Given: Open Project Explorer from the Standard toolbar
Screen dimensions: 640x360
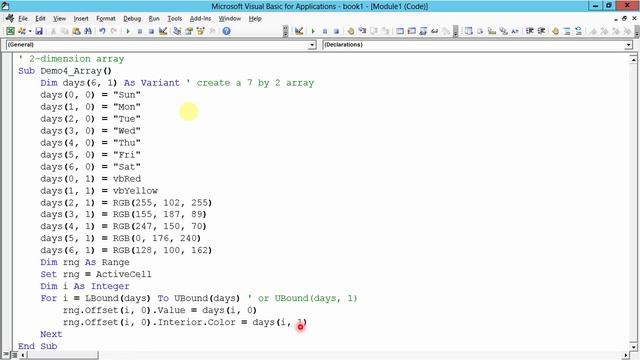Looking at the screenshot, I should point(177,31).
